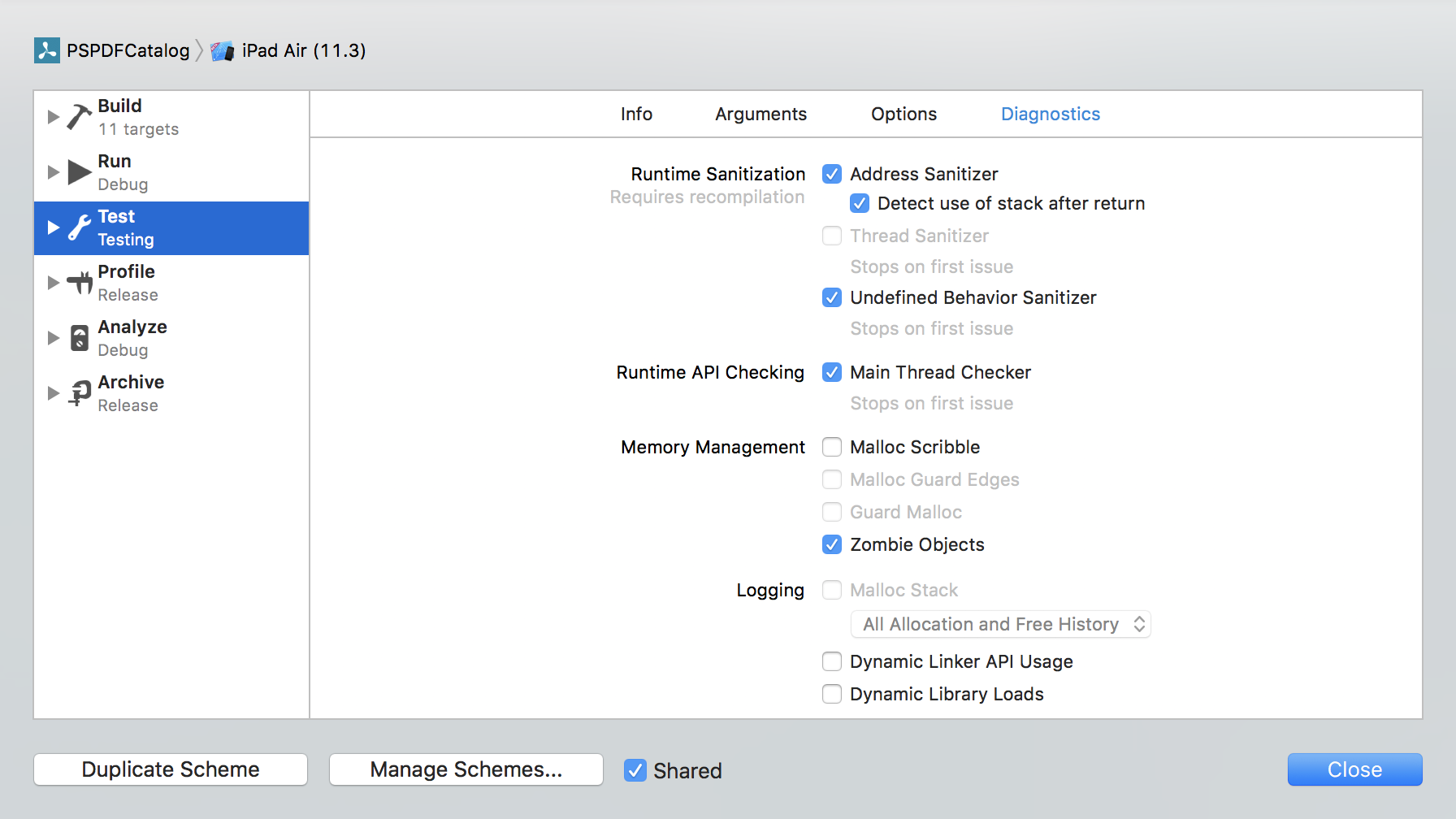Enable Malloc Scribble

point(831,447)
